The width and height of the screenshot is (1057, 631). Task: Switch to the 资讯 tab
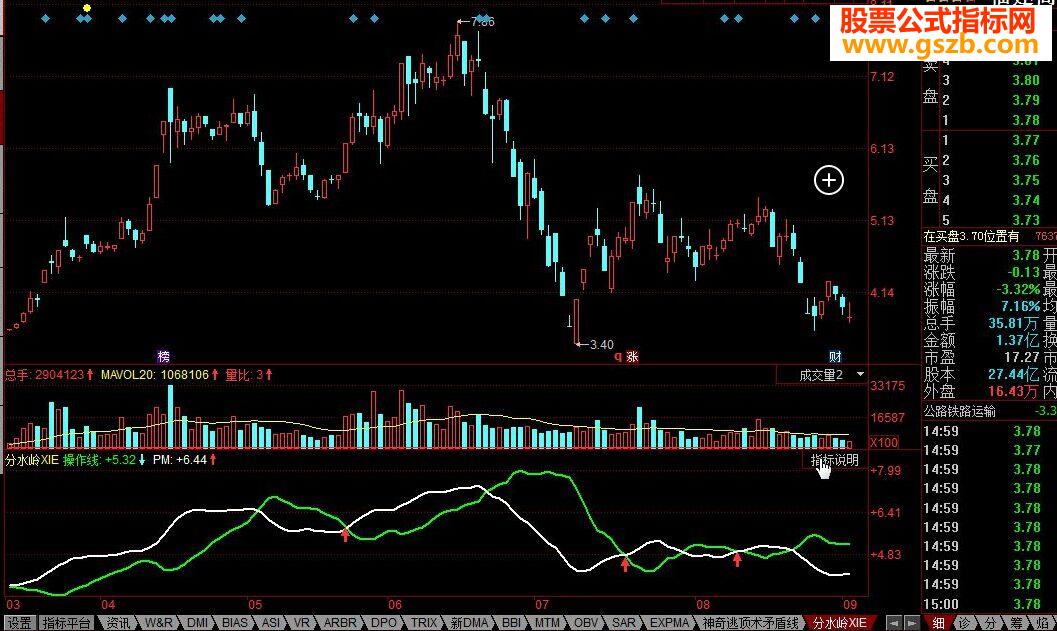tap(118, 623)
